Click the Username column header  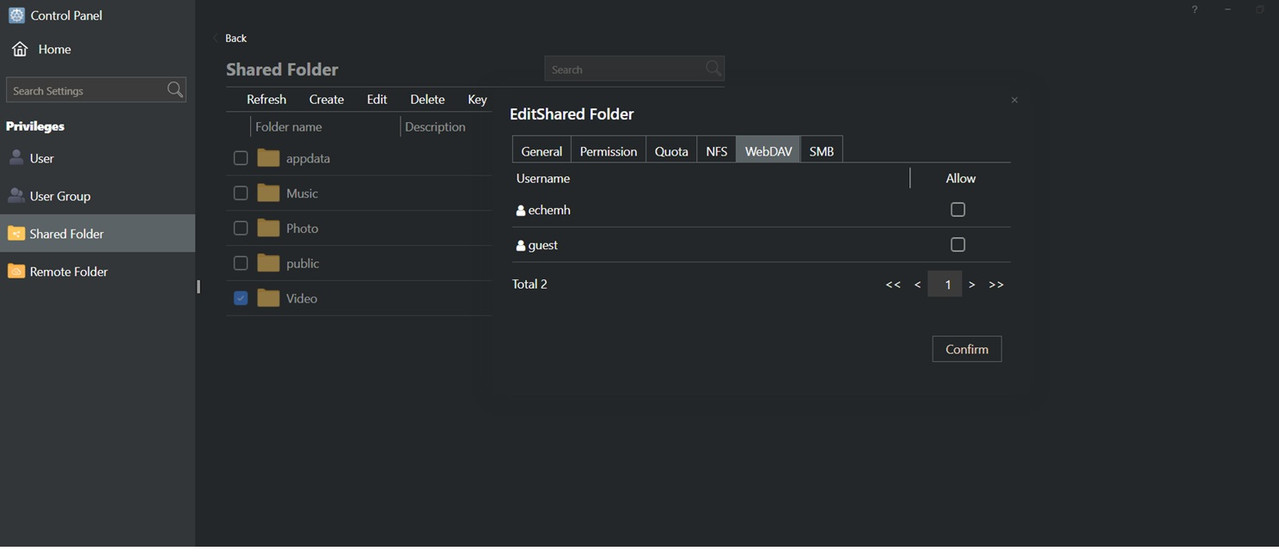[543, 178]
